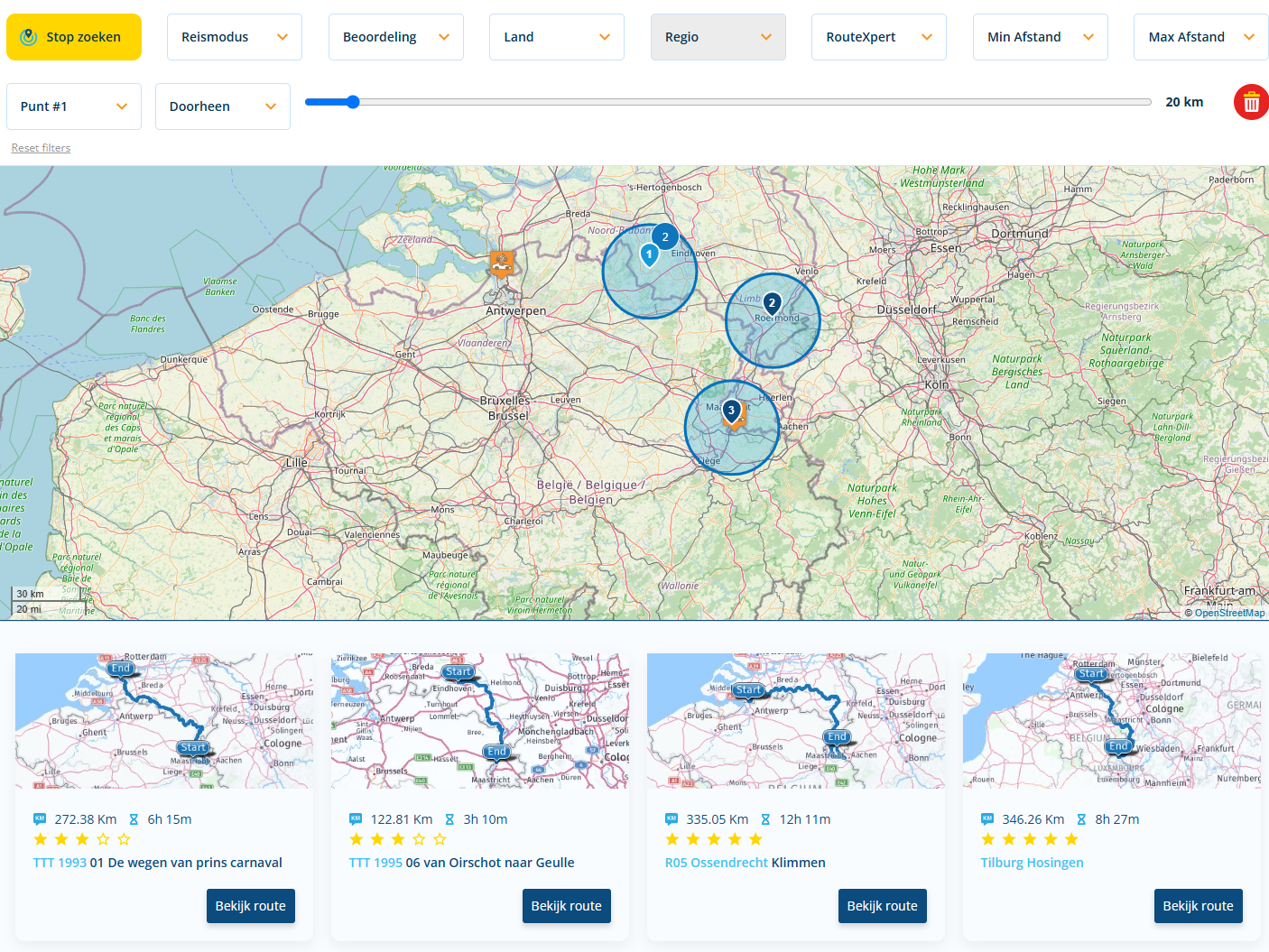The width and height of the screenshot is (1269, 952).
Task: Click the star rating of Tilburg Hosingen
Action: (x=1030, y=839)
